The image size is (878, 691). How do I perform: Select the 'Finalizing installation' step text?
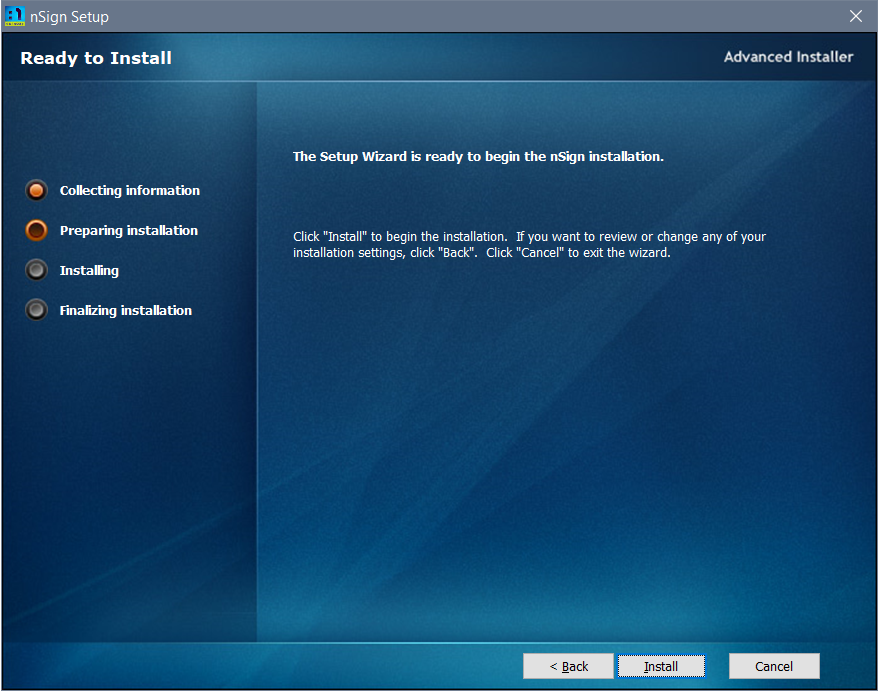point(125,310)
